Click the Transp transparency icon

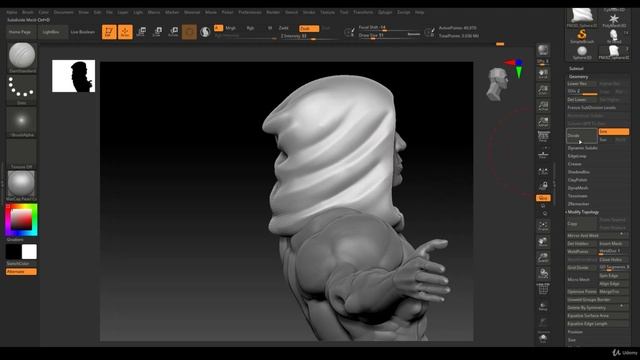(543, 307)
